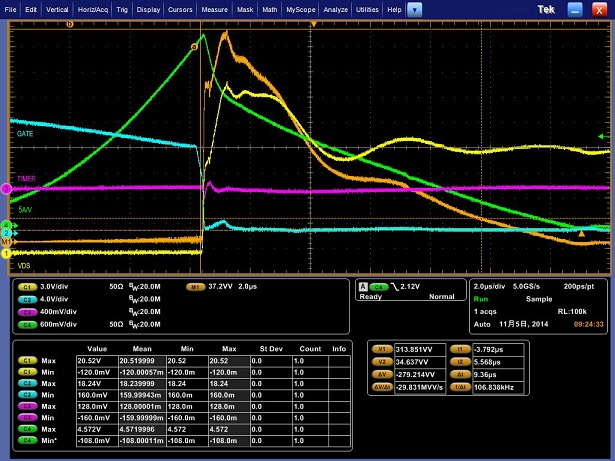Click the 20.52V value in C1 Max row

point(97,361)
